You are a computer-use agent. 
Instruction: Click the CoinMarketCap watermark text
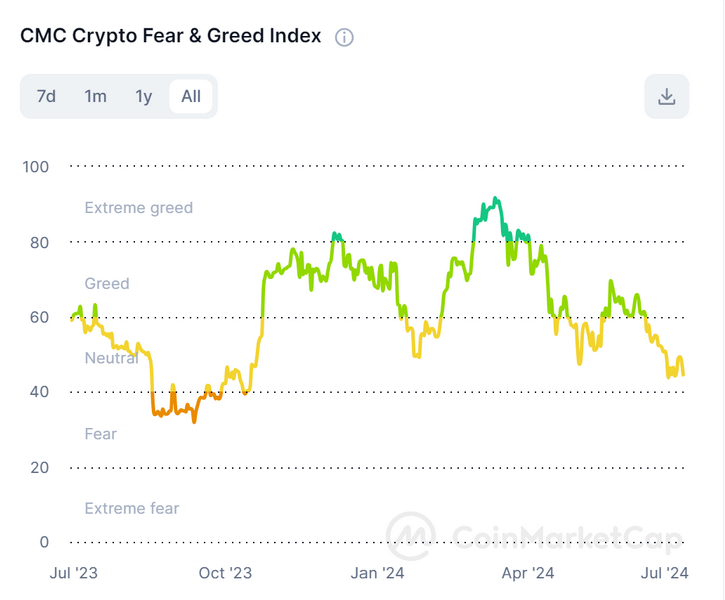point(566,538)
